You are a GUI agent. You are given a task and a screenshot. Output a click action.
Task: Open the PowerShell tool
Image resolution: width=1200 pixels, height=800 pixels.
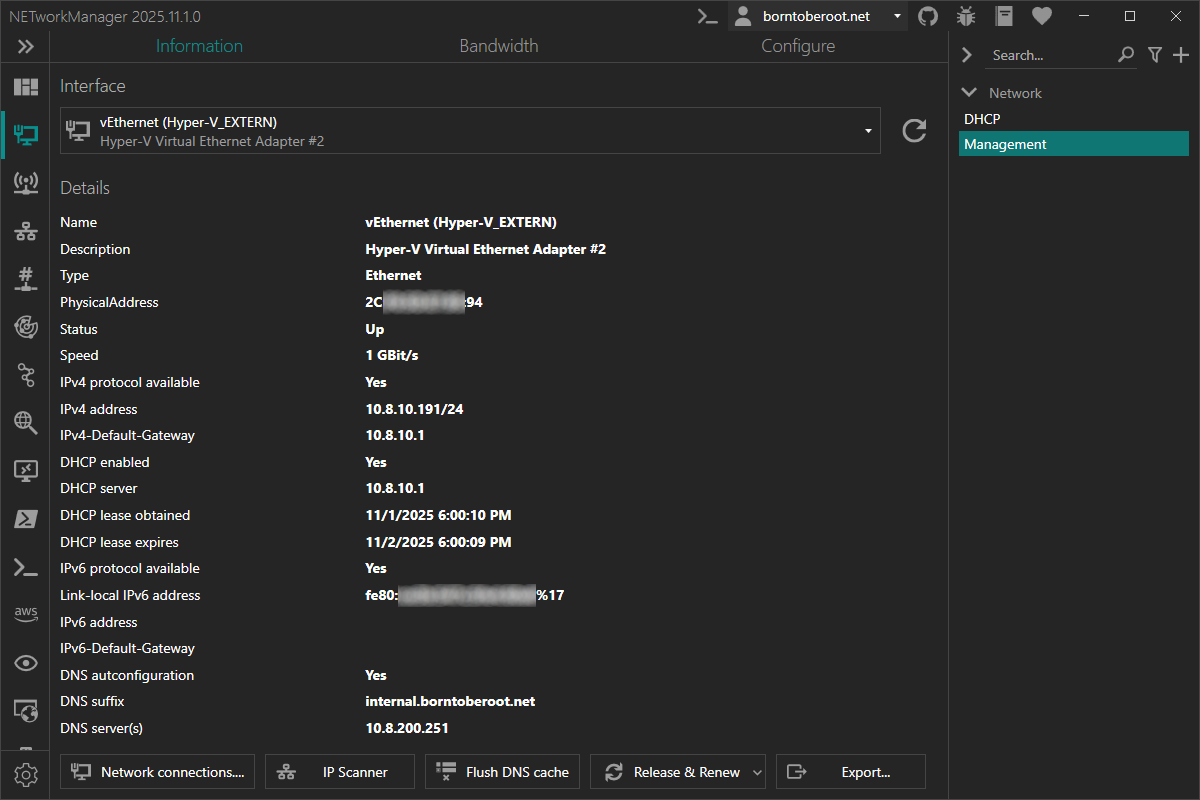(x=25, y=519)
